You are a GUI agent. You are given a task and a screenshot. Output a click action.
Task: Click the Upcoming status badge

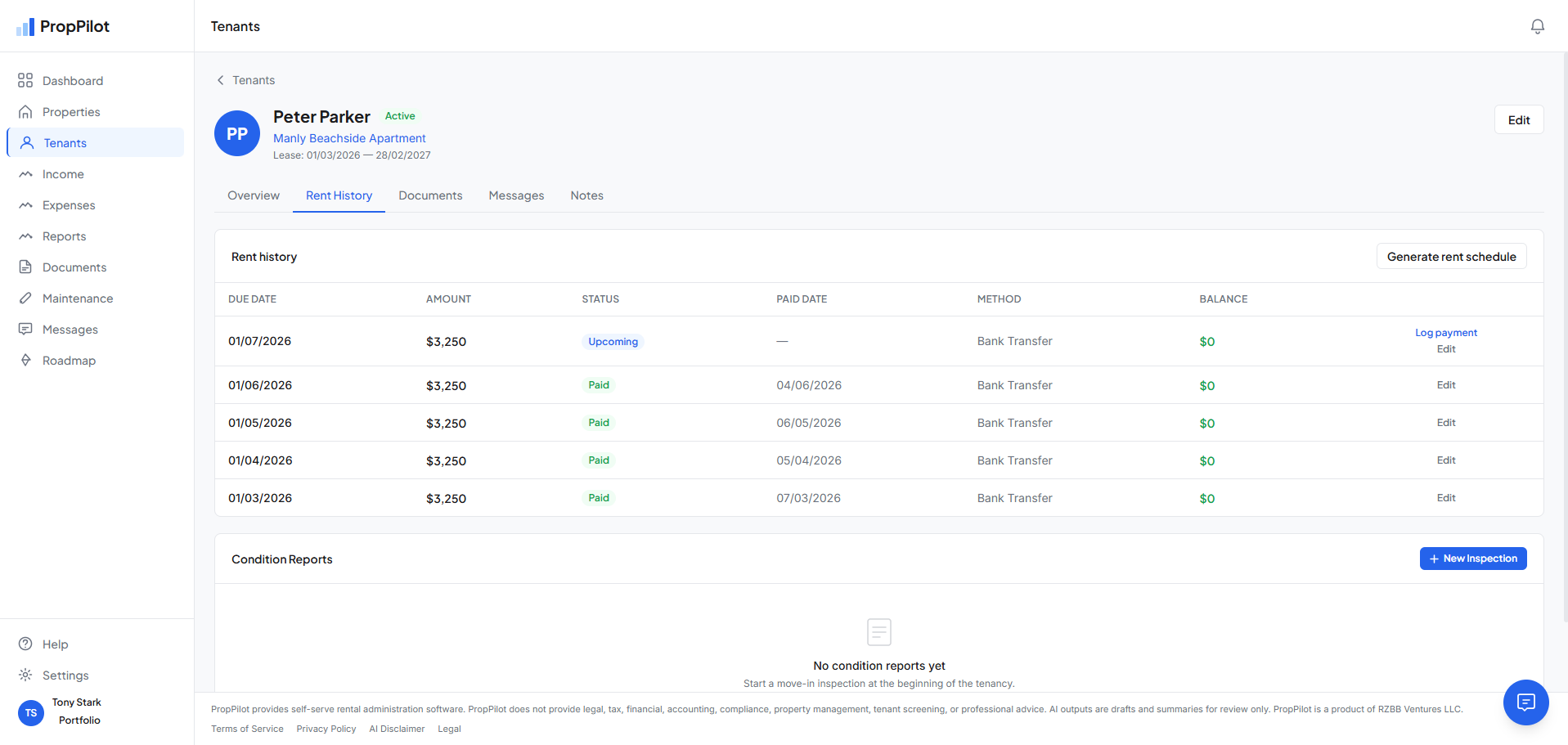click(x=613, y=342)
